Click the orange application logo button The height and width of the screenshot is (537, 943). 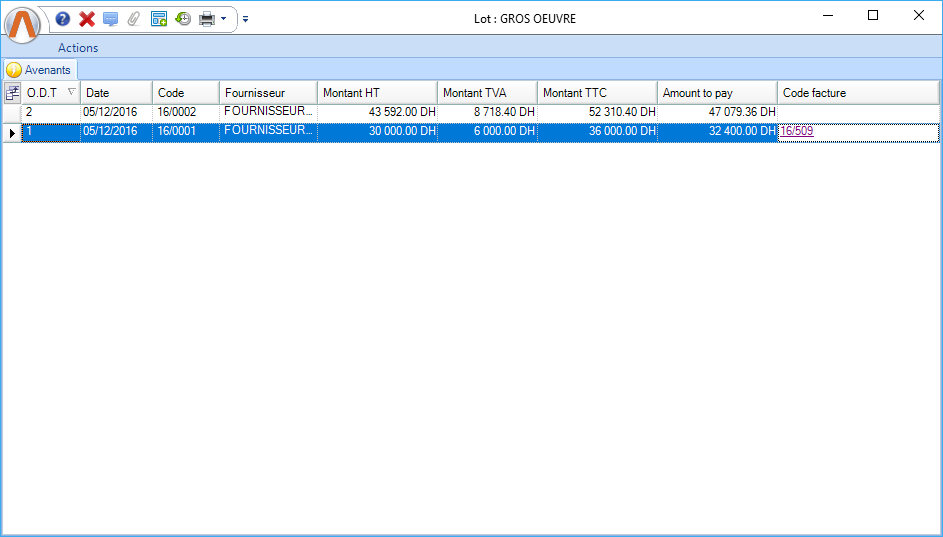24,24
